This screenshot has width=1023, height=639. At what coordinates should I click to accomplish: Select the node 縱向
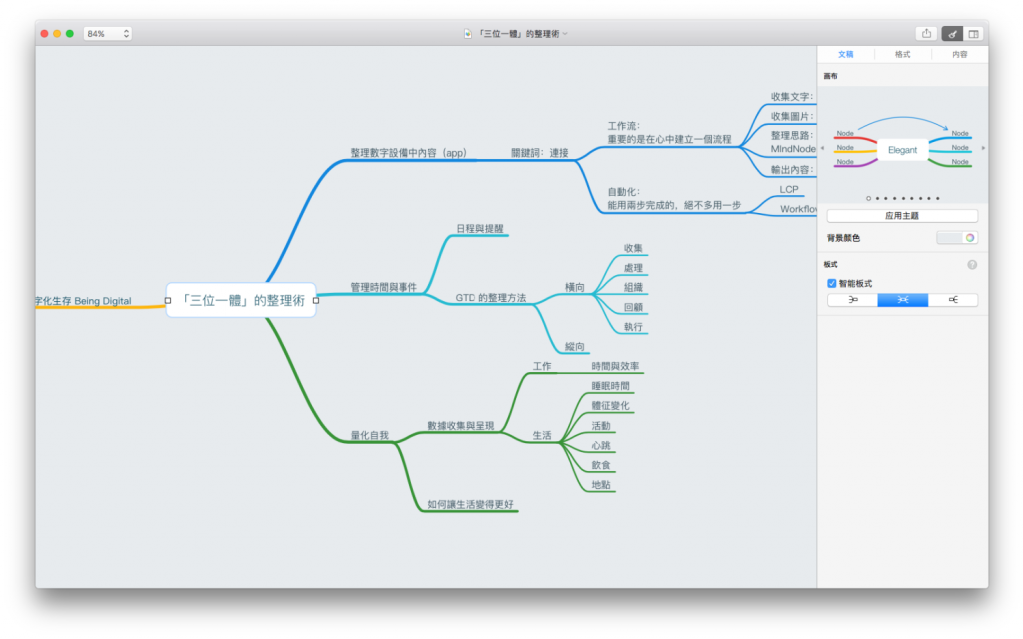point(575,347)
